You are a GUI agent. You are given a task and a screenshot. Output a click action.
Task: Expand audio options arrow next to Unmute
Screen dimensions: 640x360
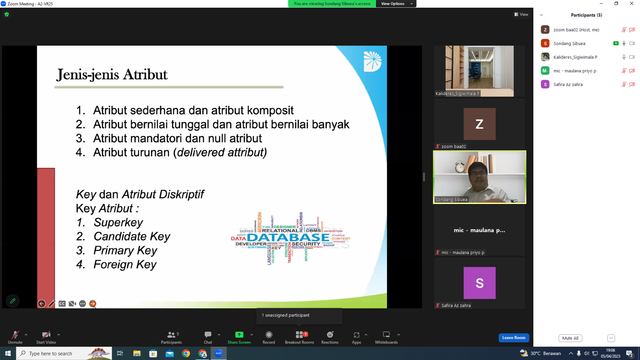26,335
